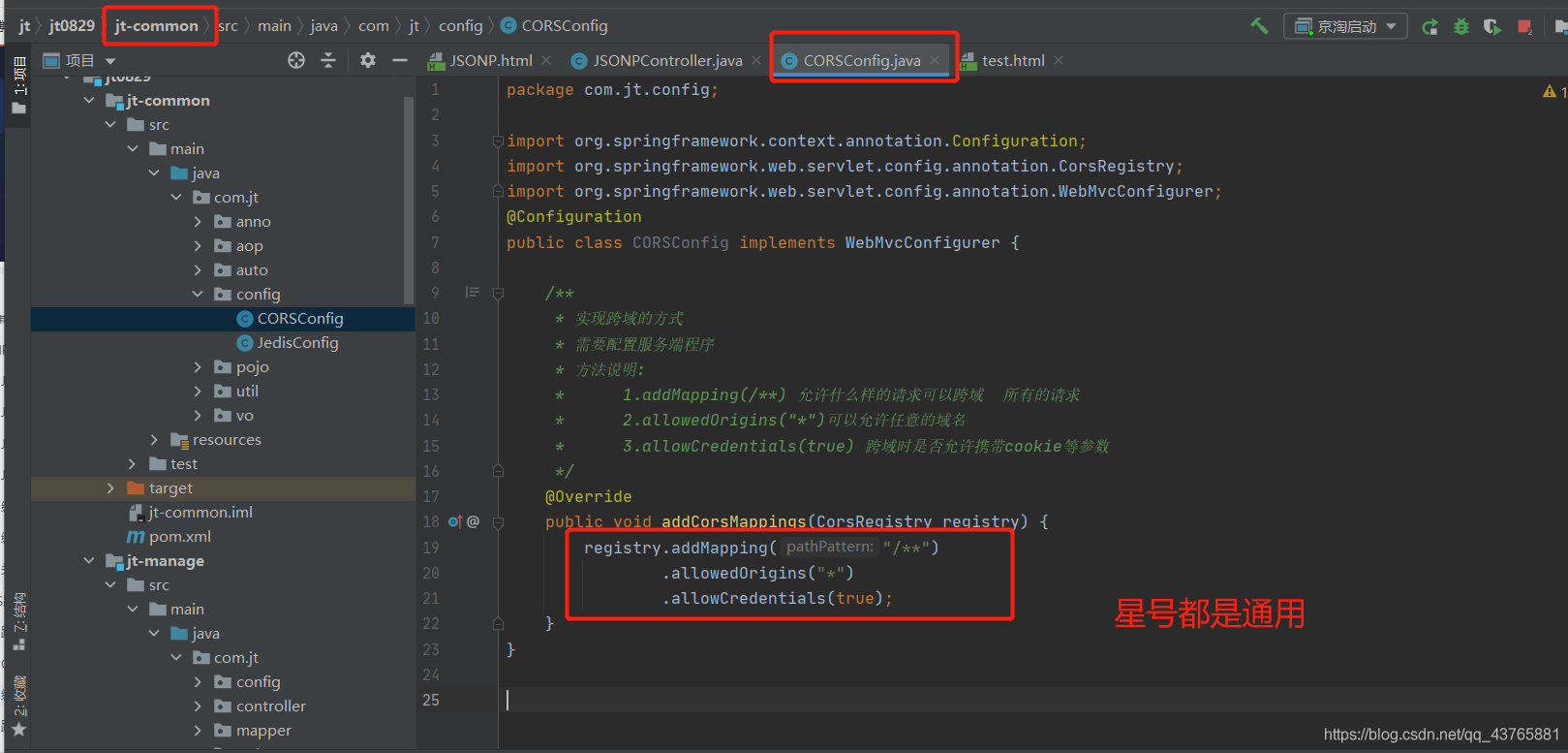Click java in the breadcrumb bar

323,26
